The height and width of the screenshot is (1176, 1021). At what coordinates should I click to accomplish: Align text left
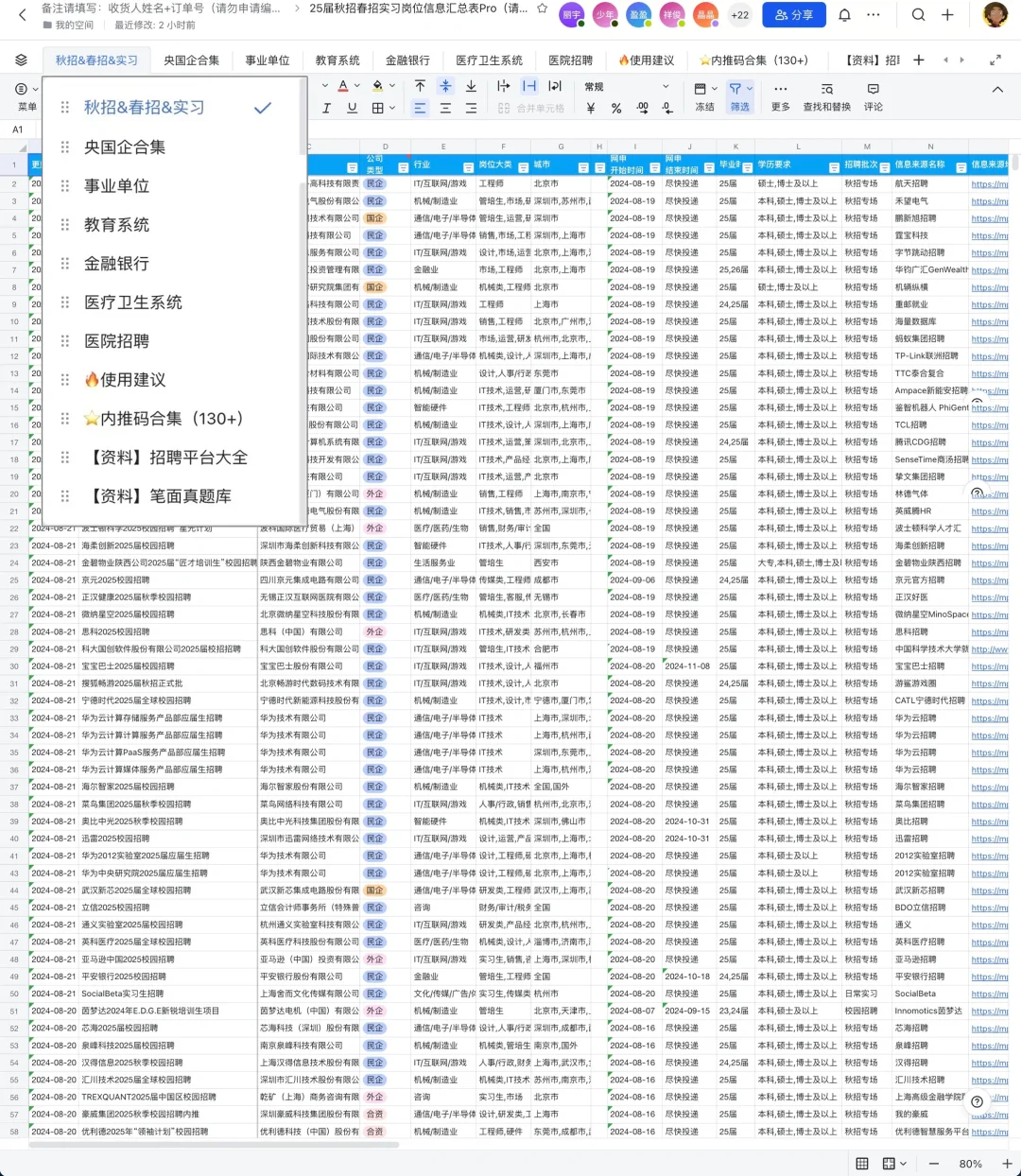420,109
